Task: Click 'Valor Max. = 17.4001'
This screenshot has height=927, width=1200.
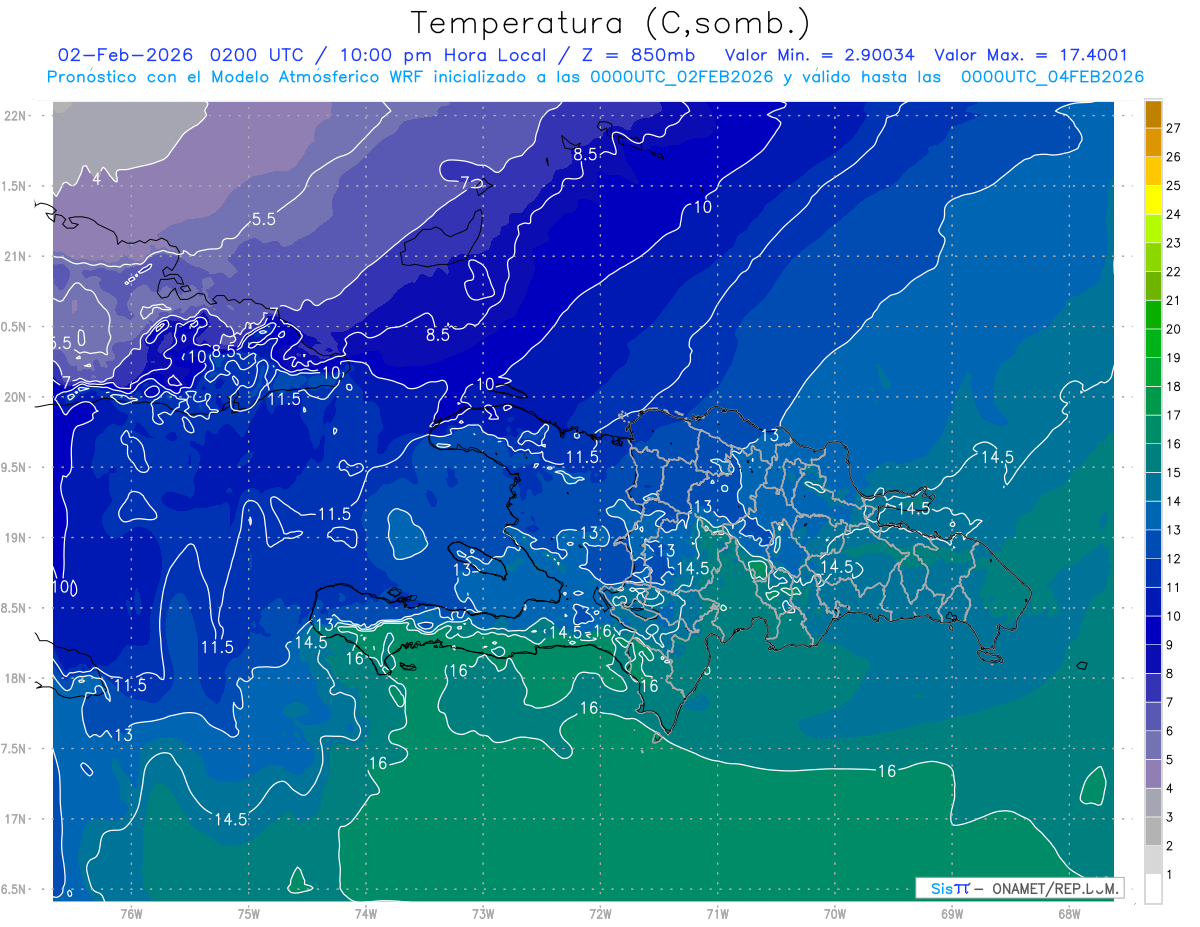Action: [x=1030, y=55]
